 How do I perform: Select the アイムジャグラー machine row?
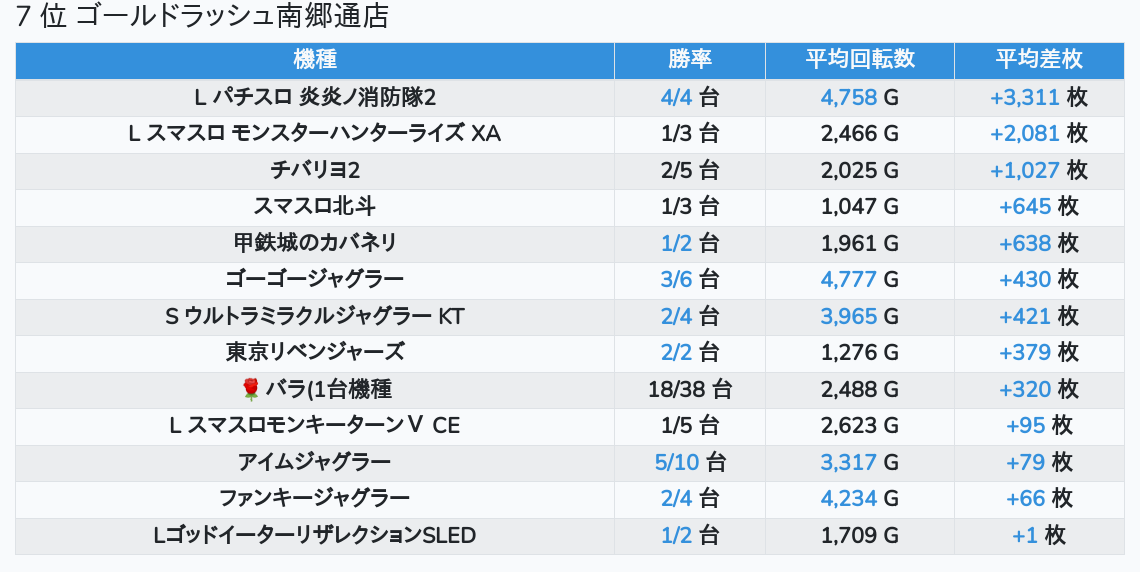[x=315, y=462]
